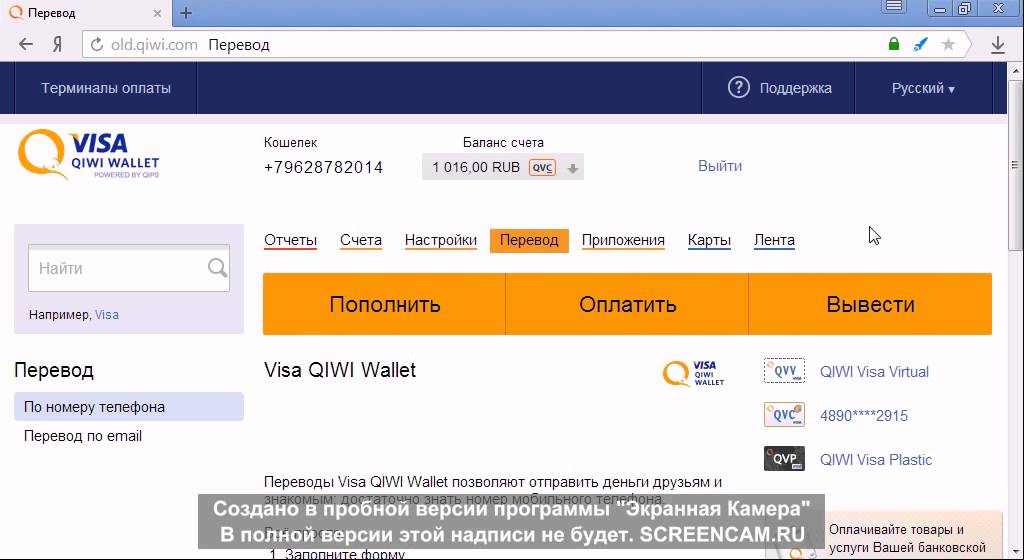Reload the page via address bar icon
The width and height of the screenshot is (1024, 560).
(97, 44)
